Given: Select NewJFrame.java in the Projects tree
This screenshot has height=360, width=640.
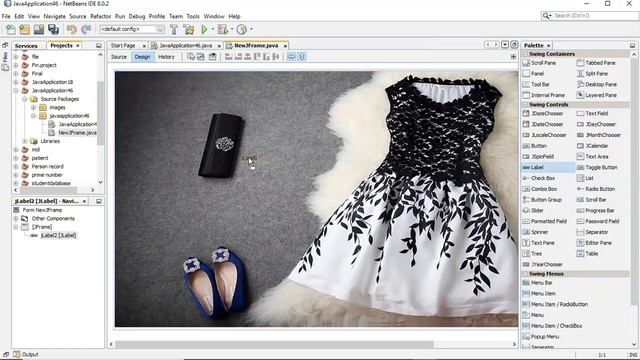Looking at the screenshot, I should pyautogui.click(x=77, y=133).
